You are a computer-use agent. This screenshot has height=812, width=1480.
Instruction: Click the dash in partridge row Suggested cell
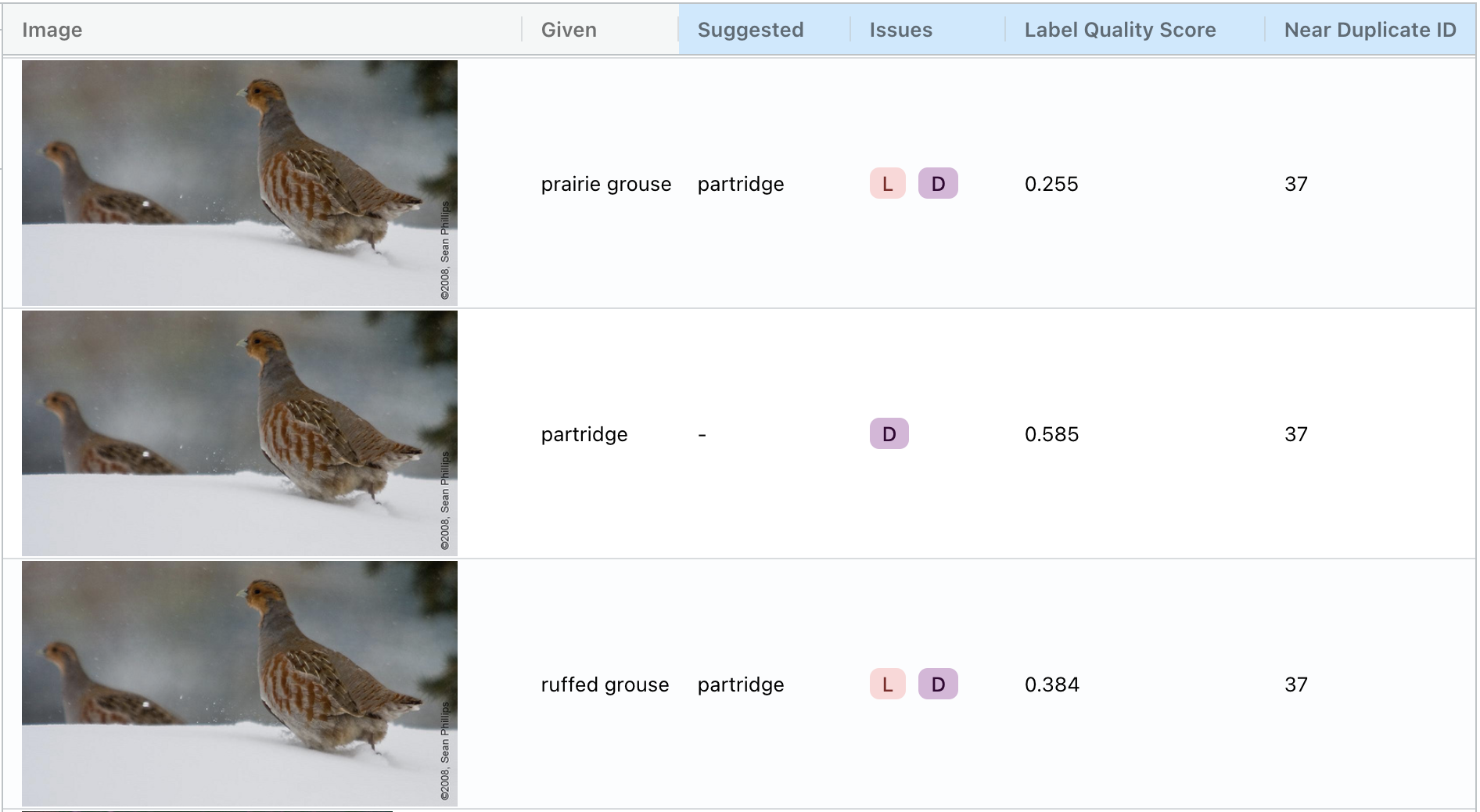702,434
